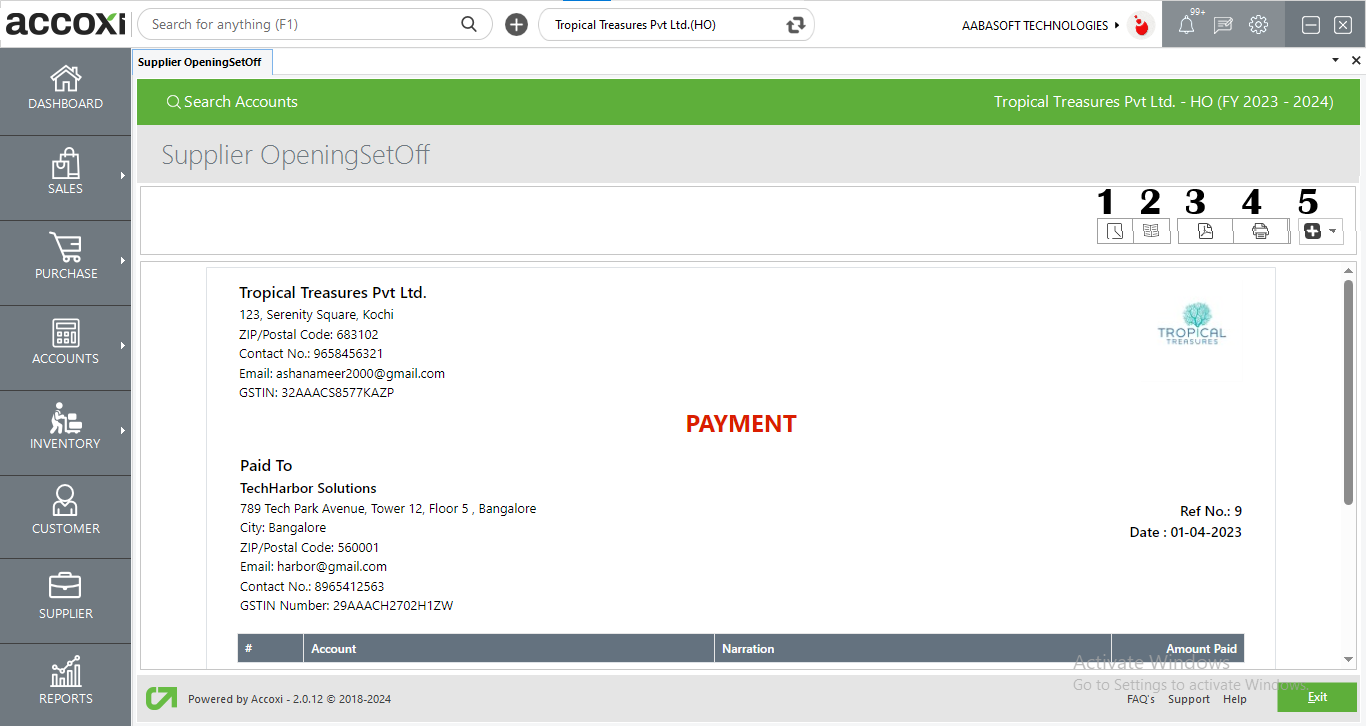Click the vertical scrollbar of voucher preview
The height and width of the screenshot is (726, 1366).
tap(1348, 390)
